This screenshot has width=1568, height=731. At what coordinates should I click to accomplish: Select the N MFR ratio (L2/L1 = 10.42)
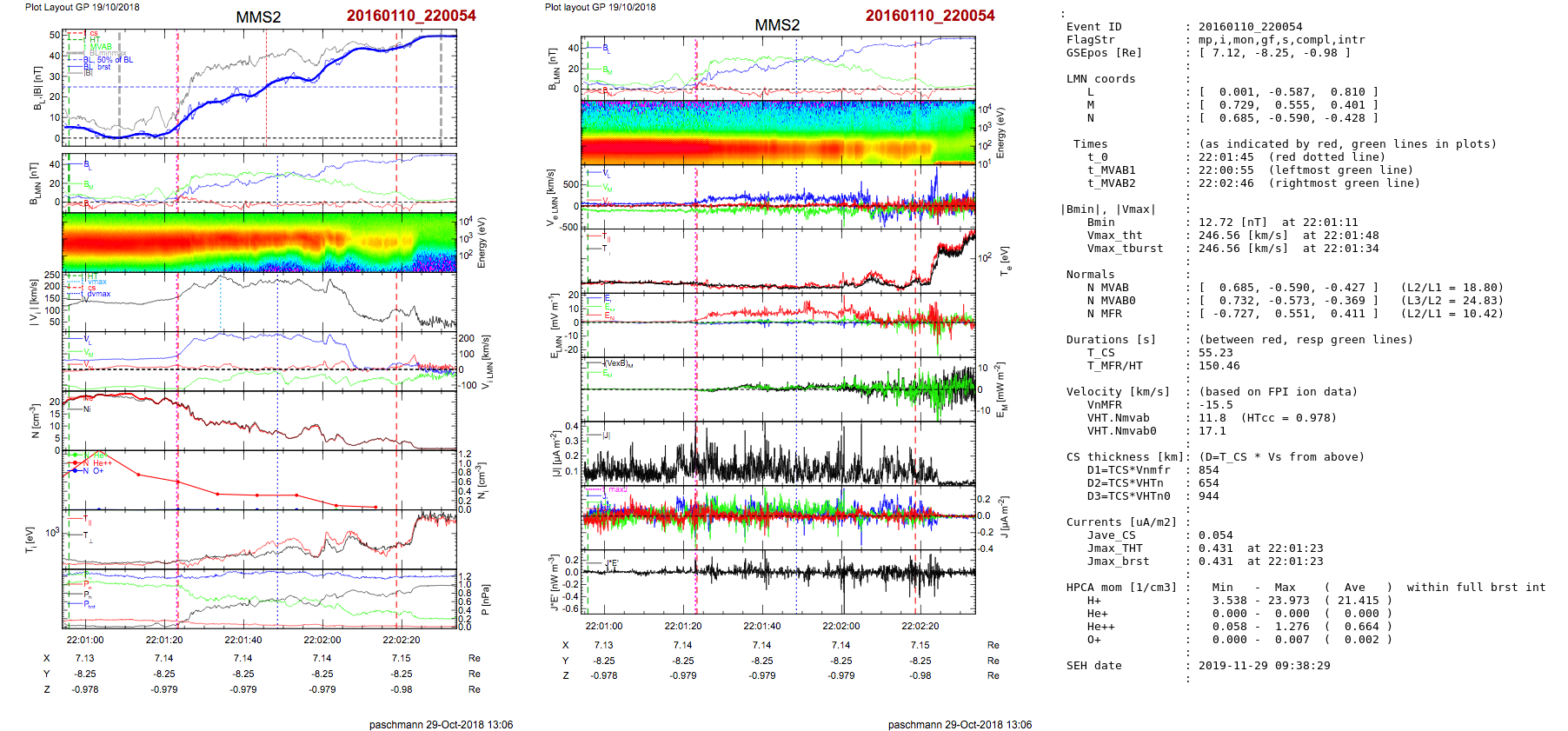tap(1452, 314)
